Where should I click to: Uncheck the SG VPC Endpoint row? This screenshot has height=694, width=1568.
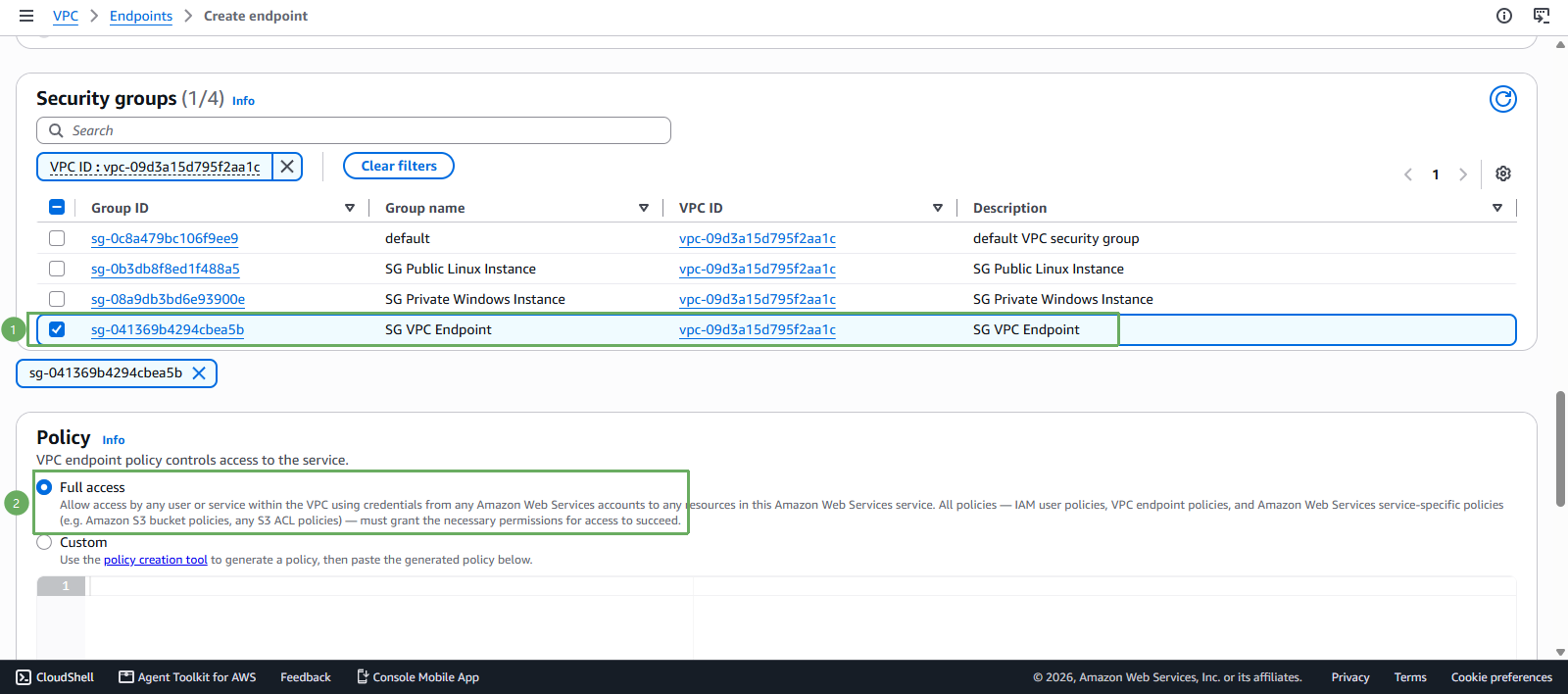(x=57, y=329)
